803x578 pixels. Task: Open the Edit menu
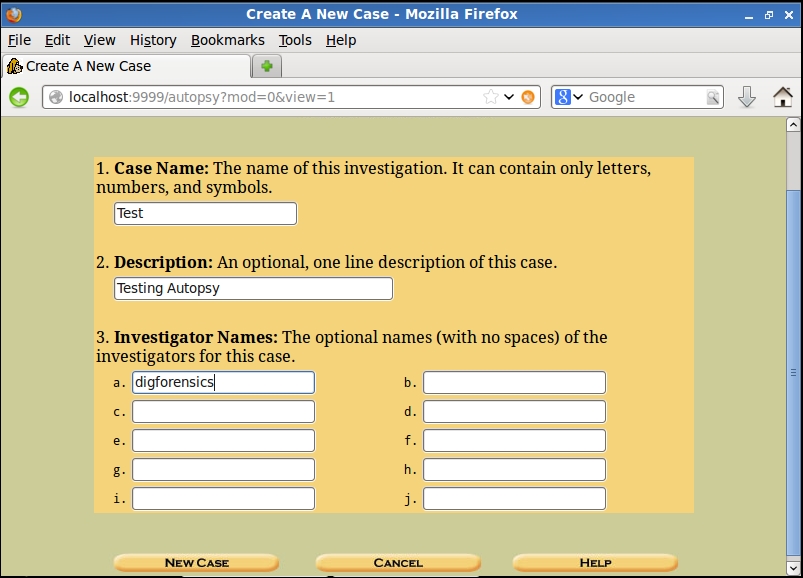tap(57, 40)
